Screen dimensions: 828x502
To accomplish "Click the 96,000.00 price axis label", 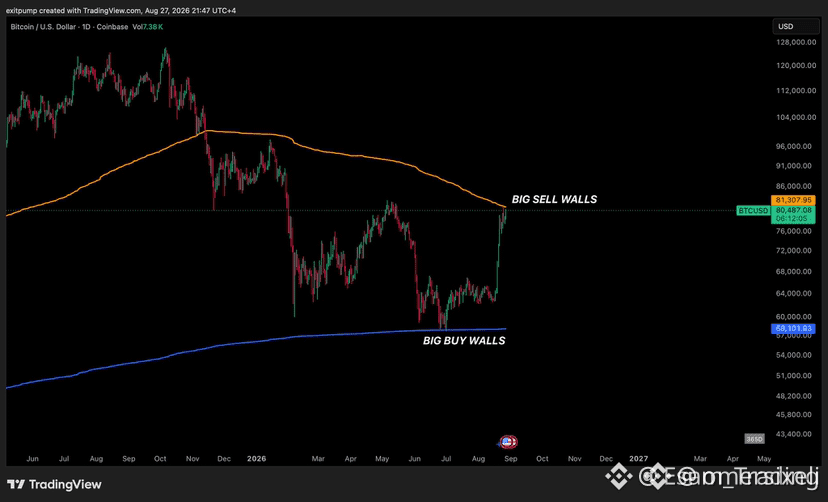I will point(795,146).
